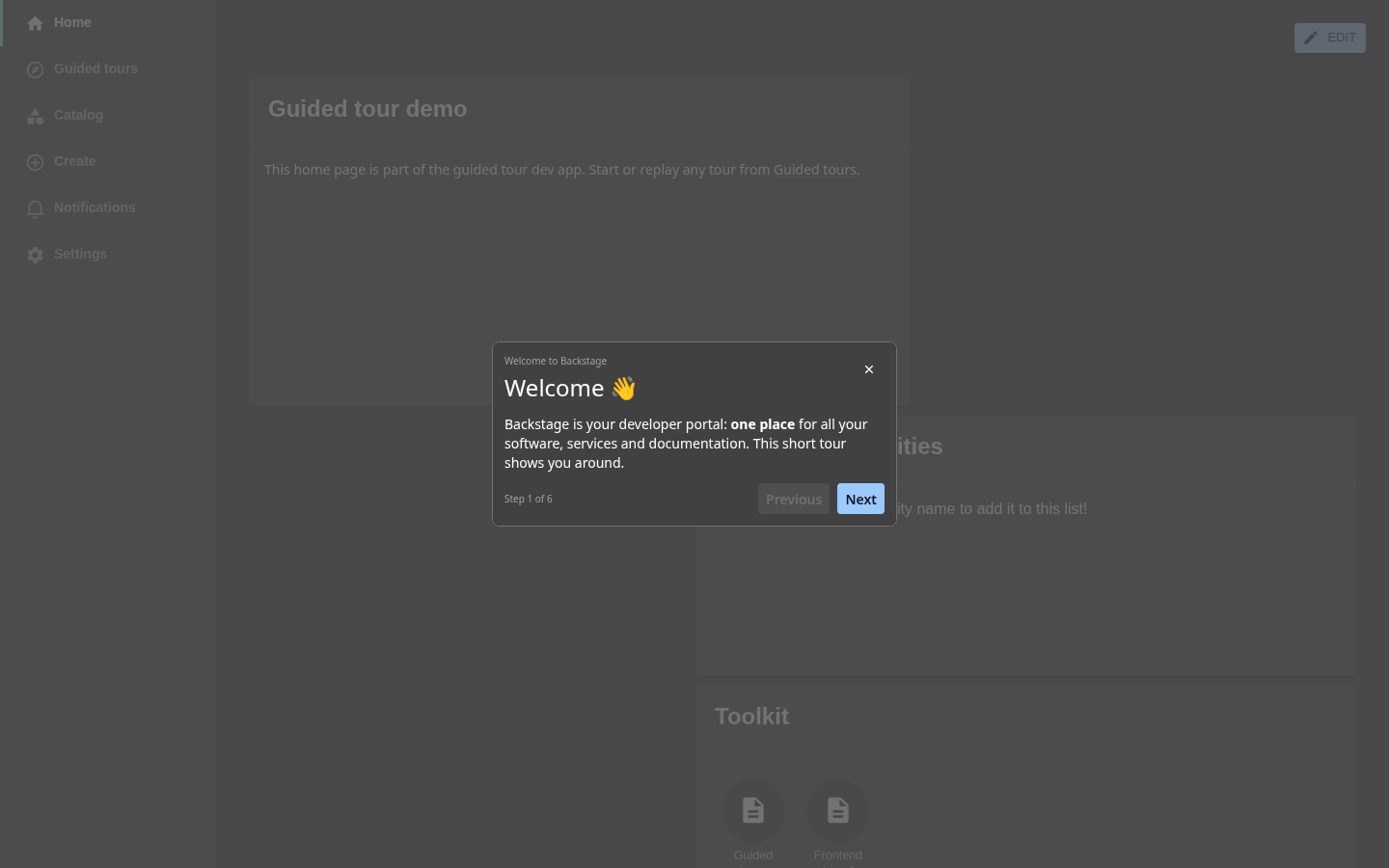
Task: Click the Notifications bell icon
Action: [36, 208]
